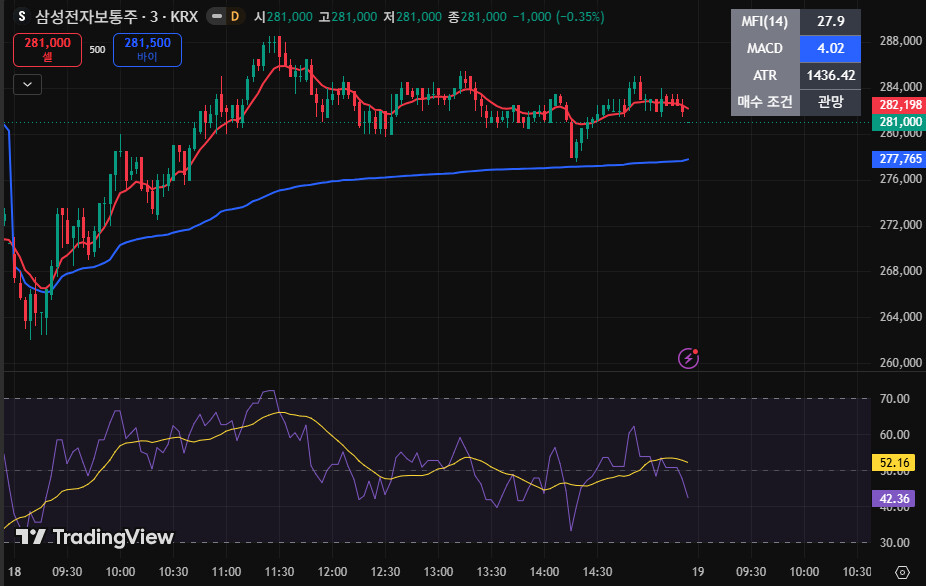Click the 관망 status cell
The height and width of the screenshot is (586, 926).
pyautogui.click(x=830, y=102)
